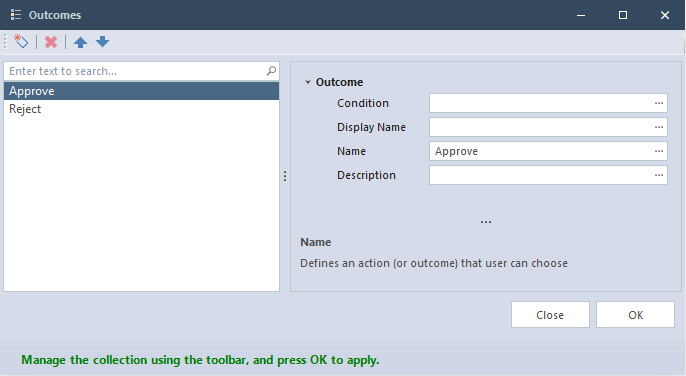The width and height of the screenshot is (686, 376).
Task: Move outcome up with the up arrow
Action: 80,42
